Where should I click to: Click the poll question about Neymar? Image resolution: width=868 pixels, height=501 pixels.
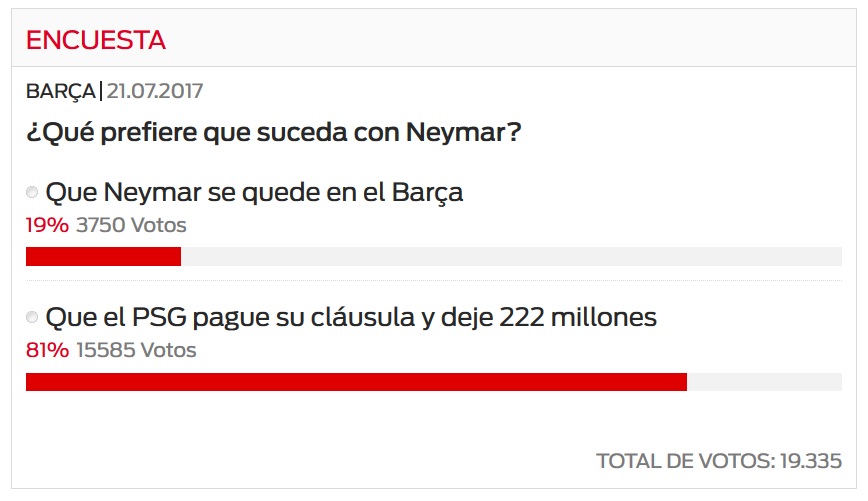coord(273,132)
